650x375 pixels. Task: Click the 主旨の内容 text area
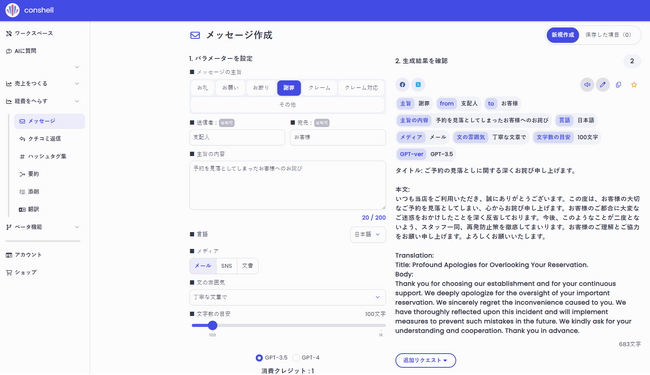[287, 185]
